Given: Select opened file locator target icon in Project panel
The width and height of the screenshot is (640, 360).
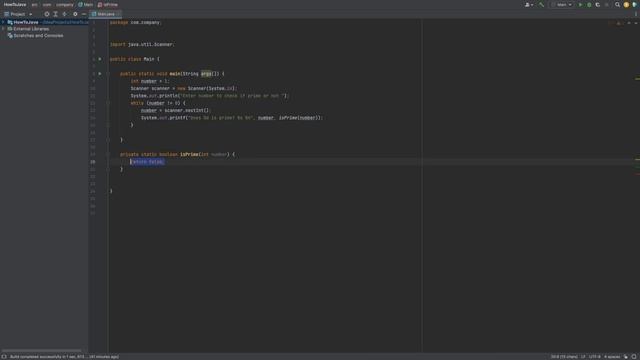Looking at the screenshot, I should 47,14.
